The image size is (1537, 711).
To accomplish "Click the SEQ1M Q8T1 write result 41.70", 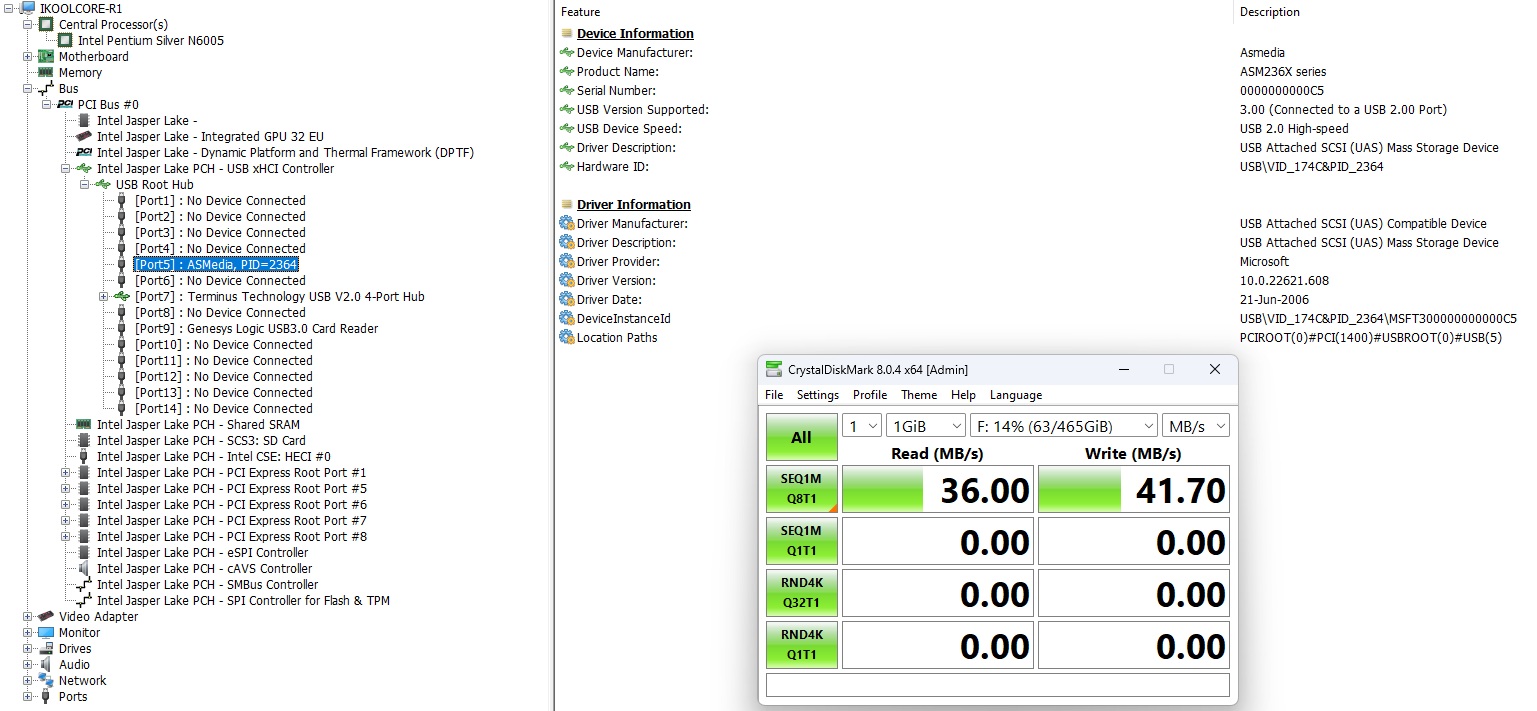I will click(x=1134, y=489).
